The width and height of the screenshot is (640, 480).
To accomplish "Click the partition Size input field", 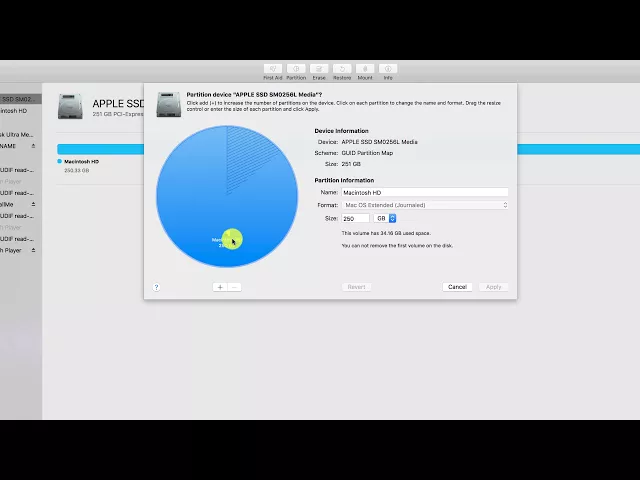I will pos(355,218).
